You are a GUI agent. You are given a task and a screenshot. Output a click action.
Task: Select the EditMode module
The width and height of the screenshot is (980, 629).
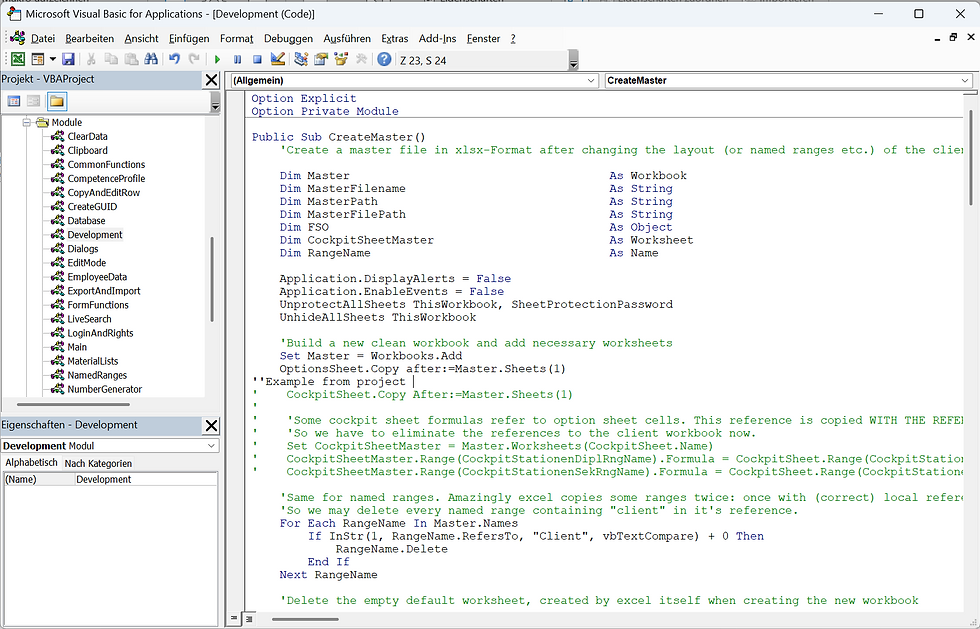coord(86,263)
